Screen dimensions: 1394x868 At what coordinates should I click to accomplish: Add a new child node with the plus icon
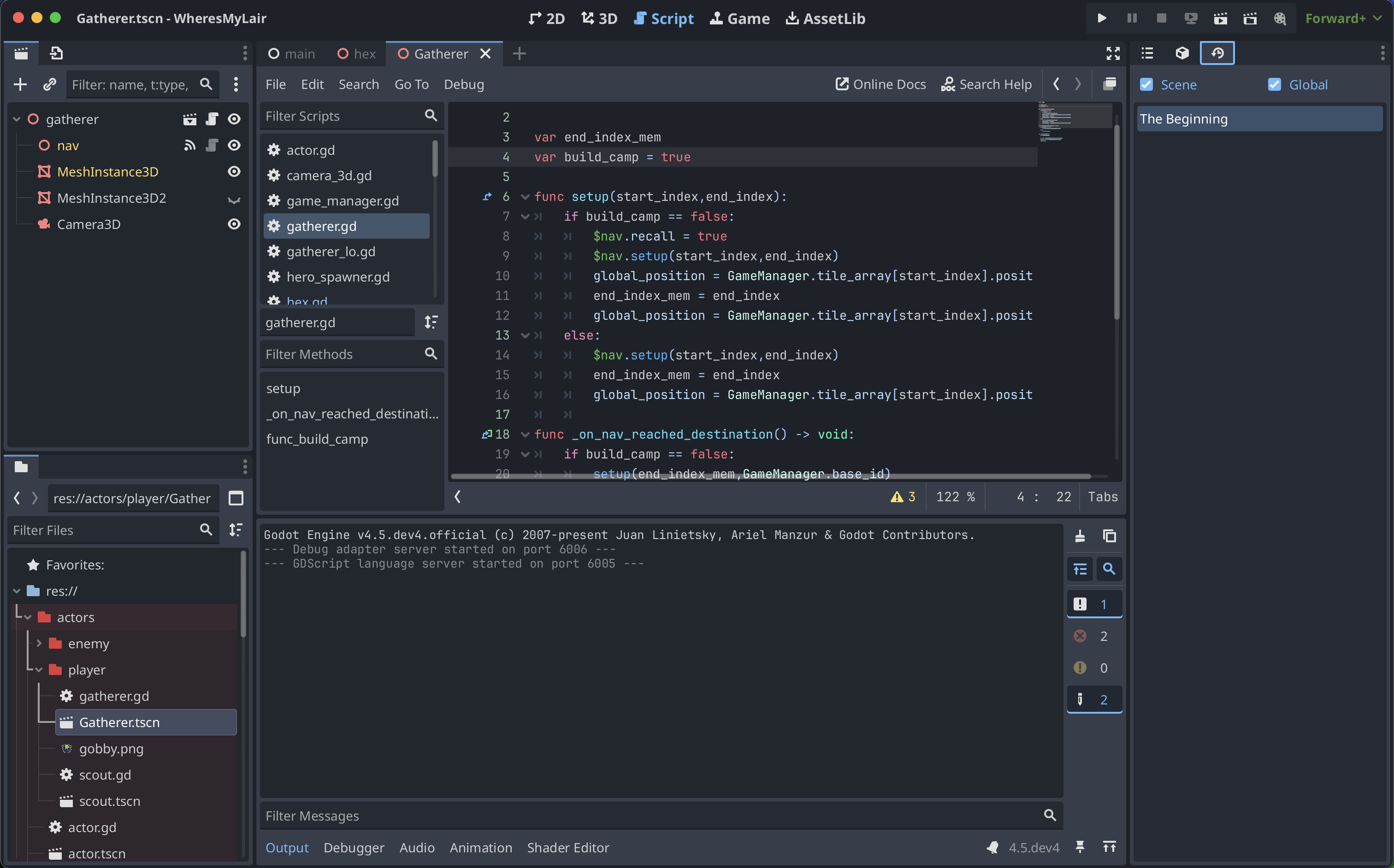click(x=20, y=84)
